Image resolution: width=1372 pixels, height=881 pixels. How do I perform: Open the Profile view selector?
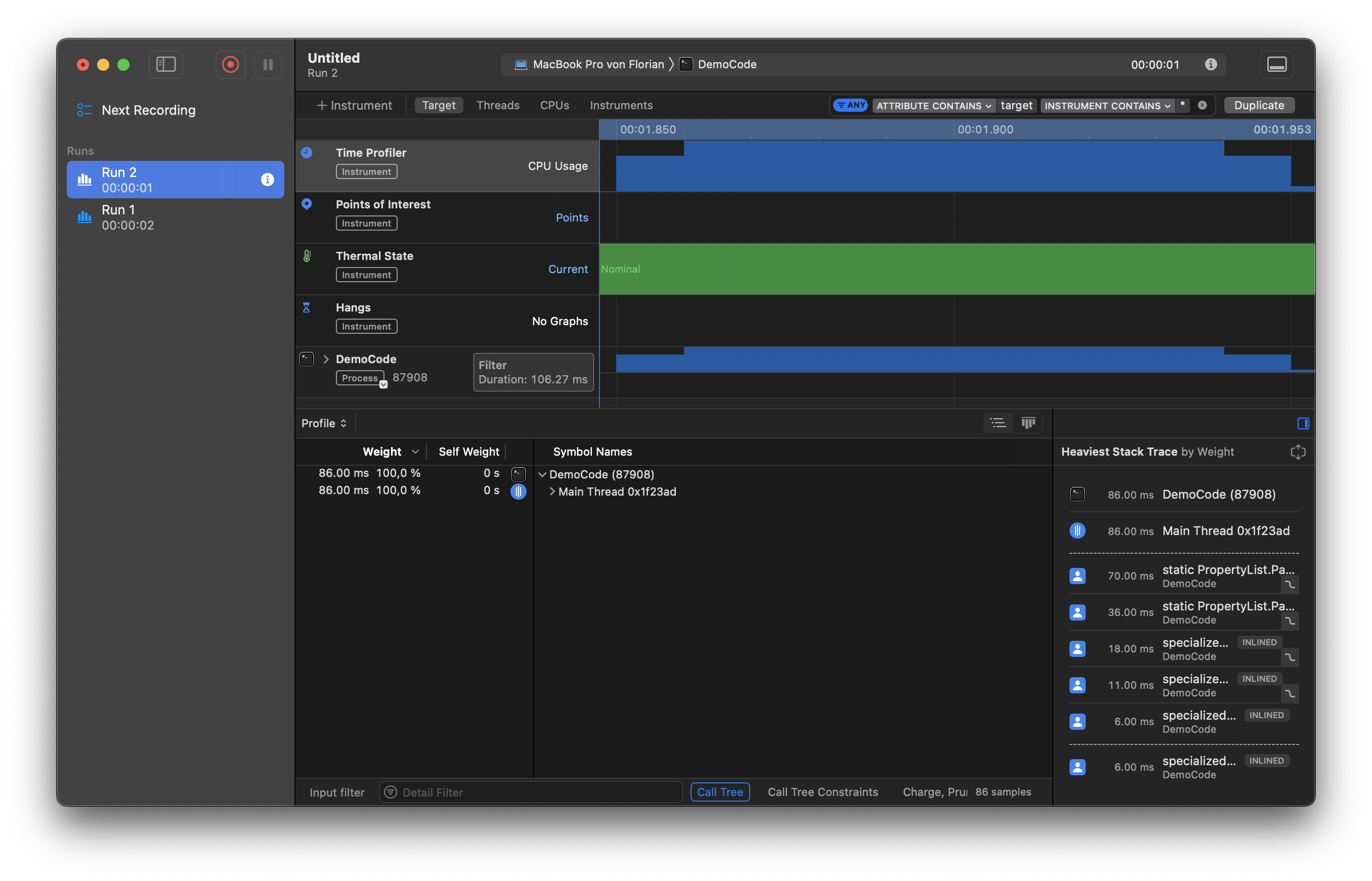[x=324, y=423]
